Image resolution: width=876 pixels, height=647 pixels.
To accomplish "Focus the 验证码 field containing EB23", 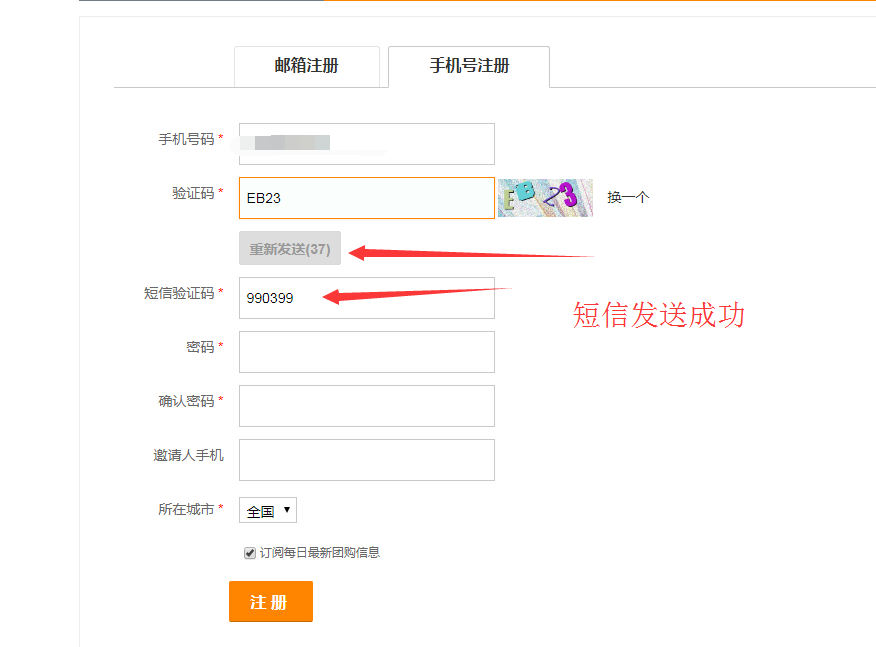I will (366, 198).
